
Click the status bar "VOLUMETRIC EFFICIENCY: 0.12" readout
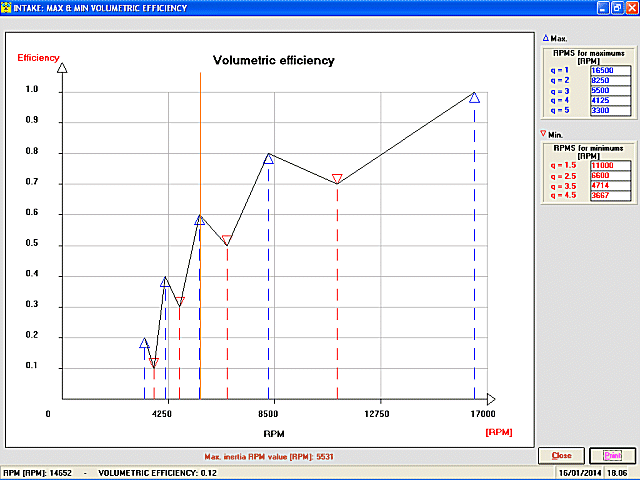(158, 473)
